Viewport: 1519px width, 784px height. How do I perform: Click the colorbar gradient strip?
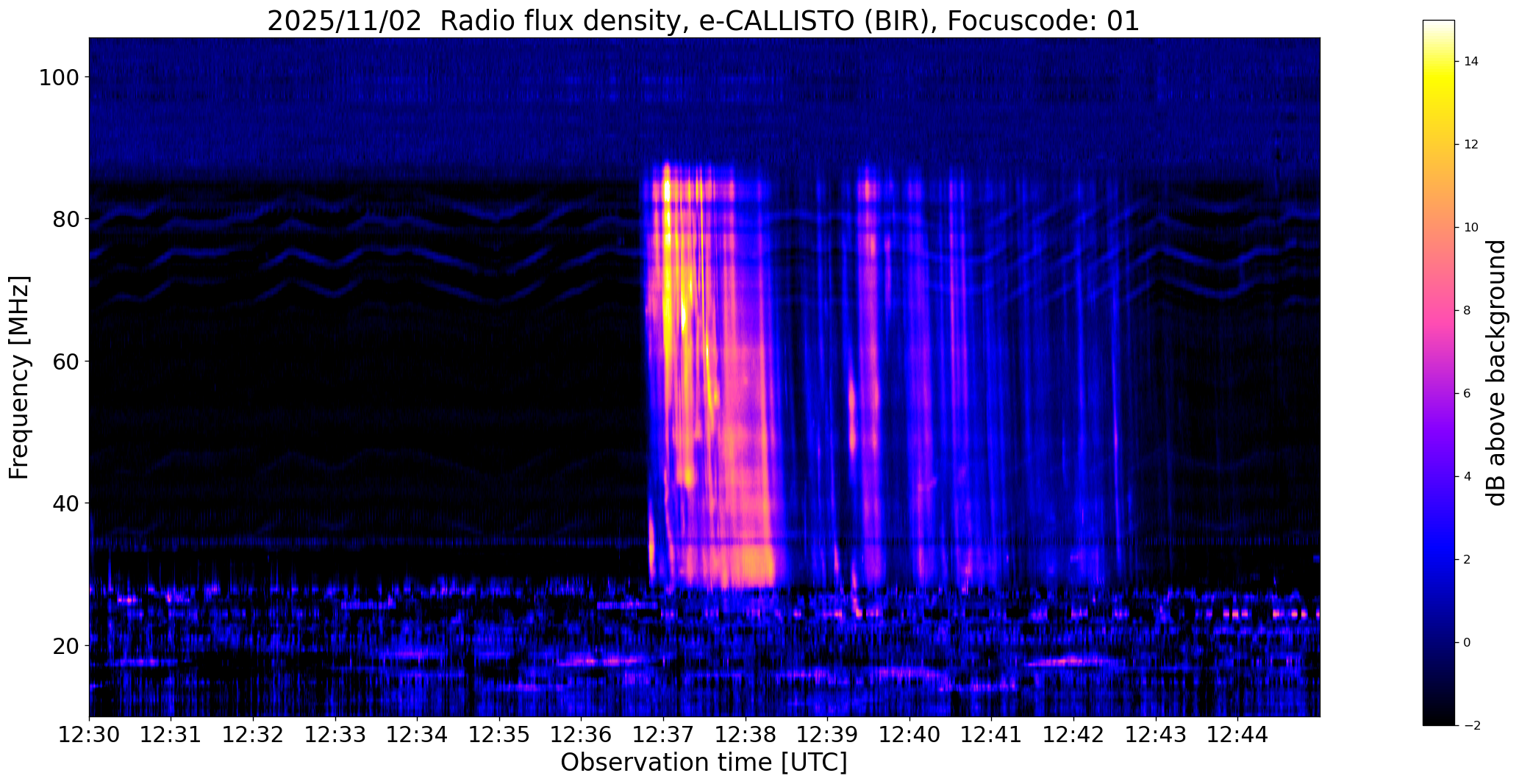tap(1438, 373)
